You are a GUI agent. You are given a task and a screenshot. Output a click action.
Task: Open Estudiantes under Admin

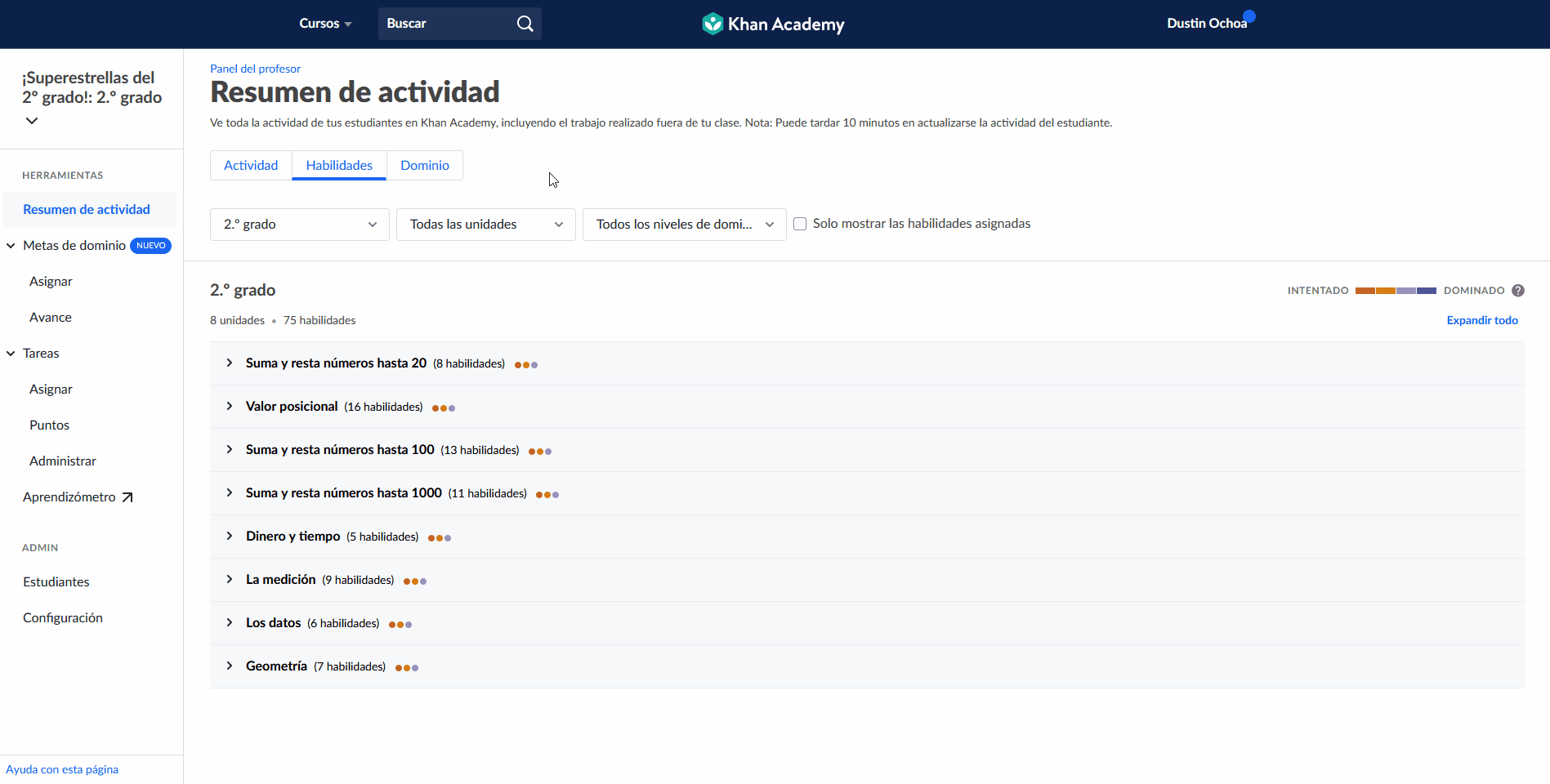click(x=56, y=582)
